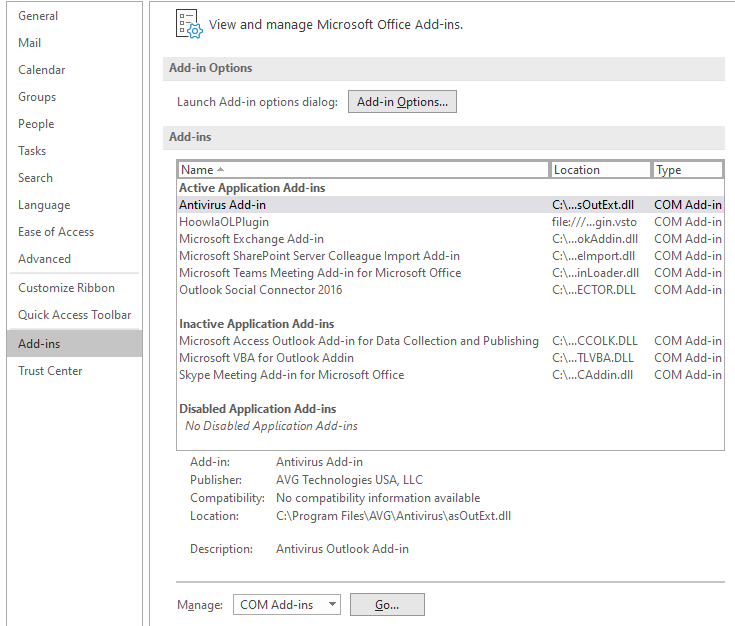This screenshot has width=735, height=626.
Task: Click the Add-ins settings icon in header
Action: [189, 24]
